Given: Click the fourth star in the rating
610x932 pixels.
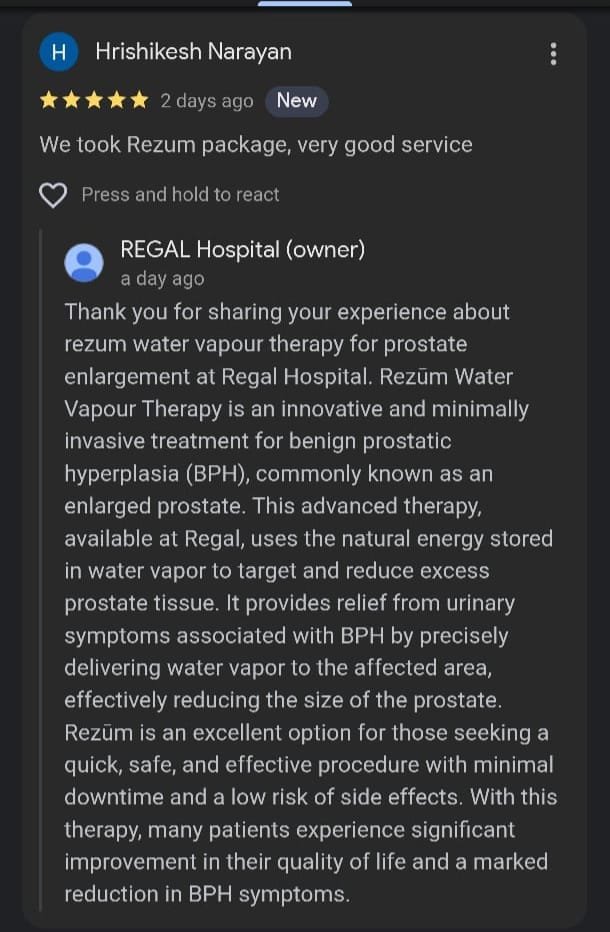Looking at the screenshot, I should tap(116, 101).
